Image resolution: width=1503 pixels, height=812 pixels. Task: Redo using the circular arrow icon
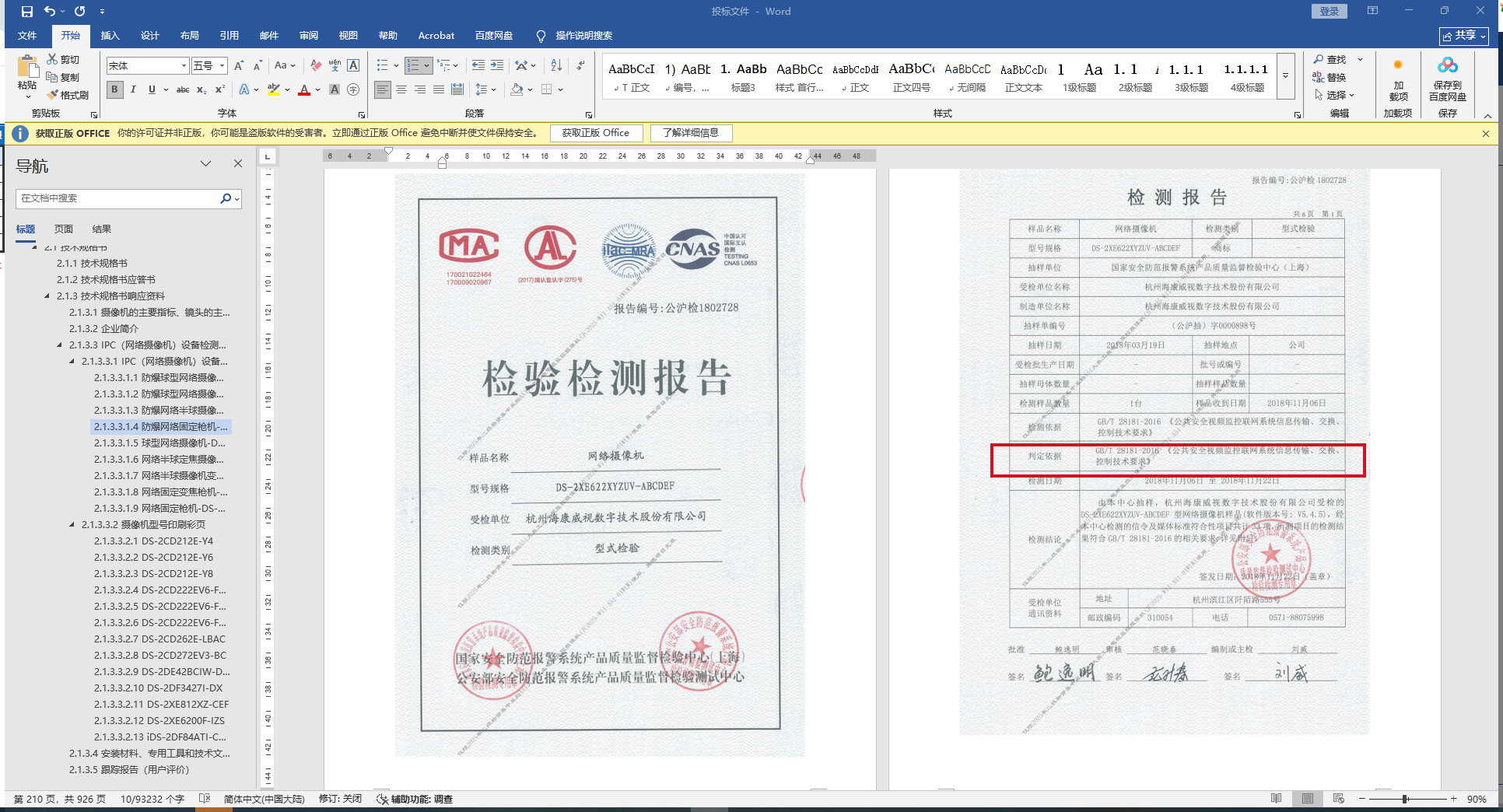tap(79, 12)
